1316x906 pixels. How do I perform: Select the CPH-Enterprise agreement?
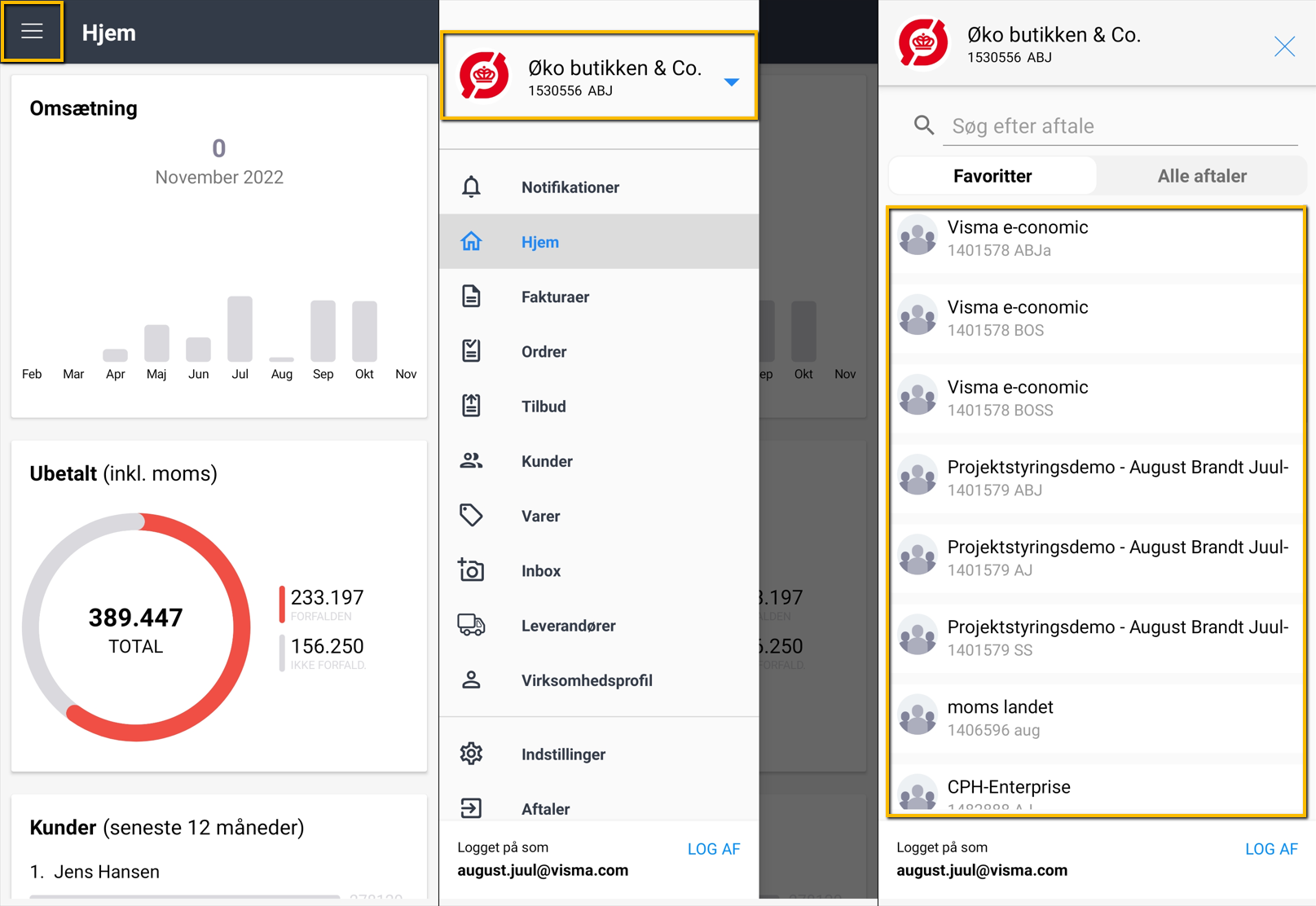(x=1097, y=790)
